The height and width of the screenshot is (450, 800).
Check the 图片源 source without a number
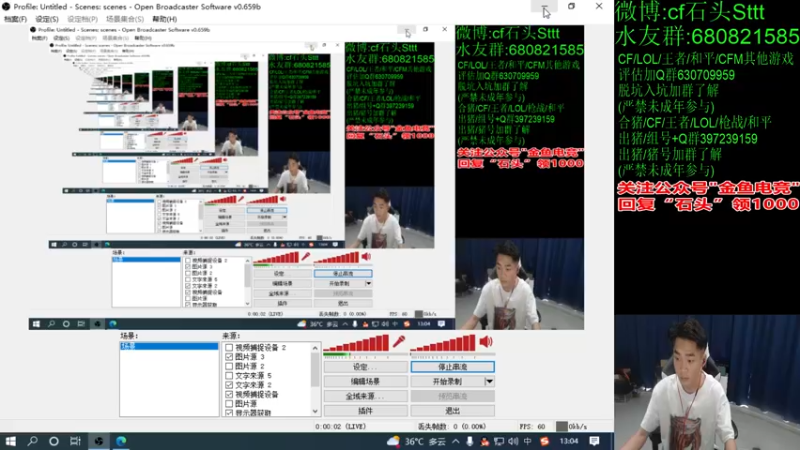(x=229, y=404)
